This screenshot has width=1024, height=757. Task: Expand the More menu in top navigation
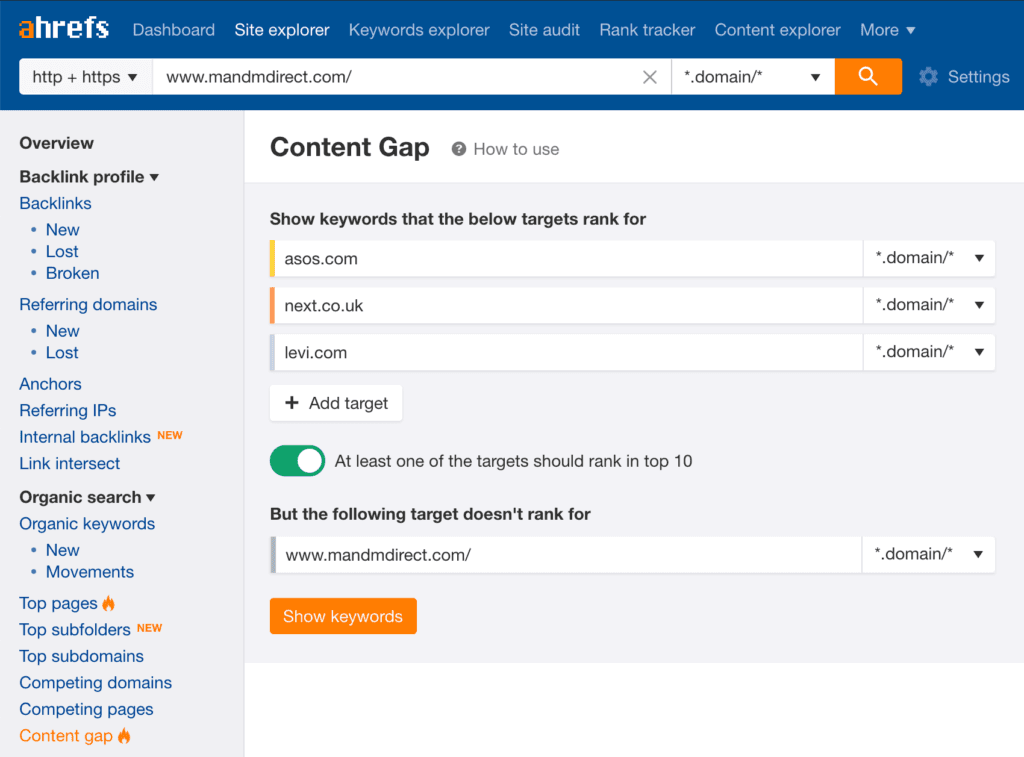click(887, 30)
